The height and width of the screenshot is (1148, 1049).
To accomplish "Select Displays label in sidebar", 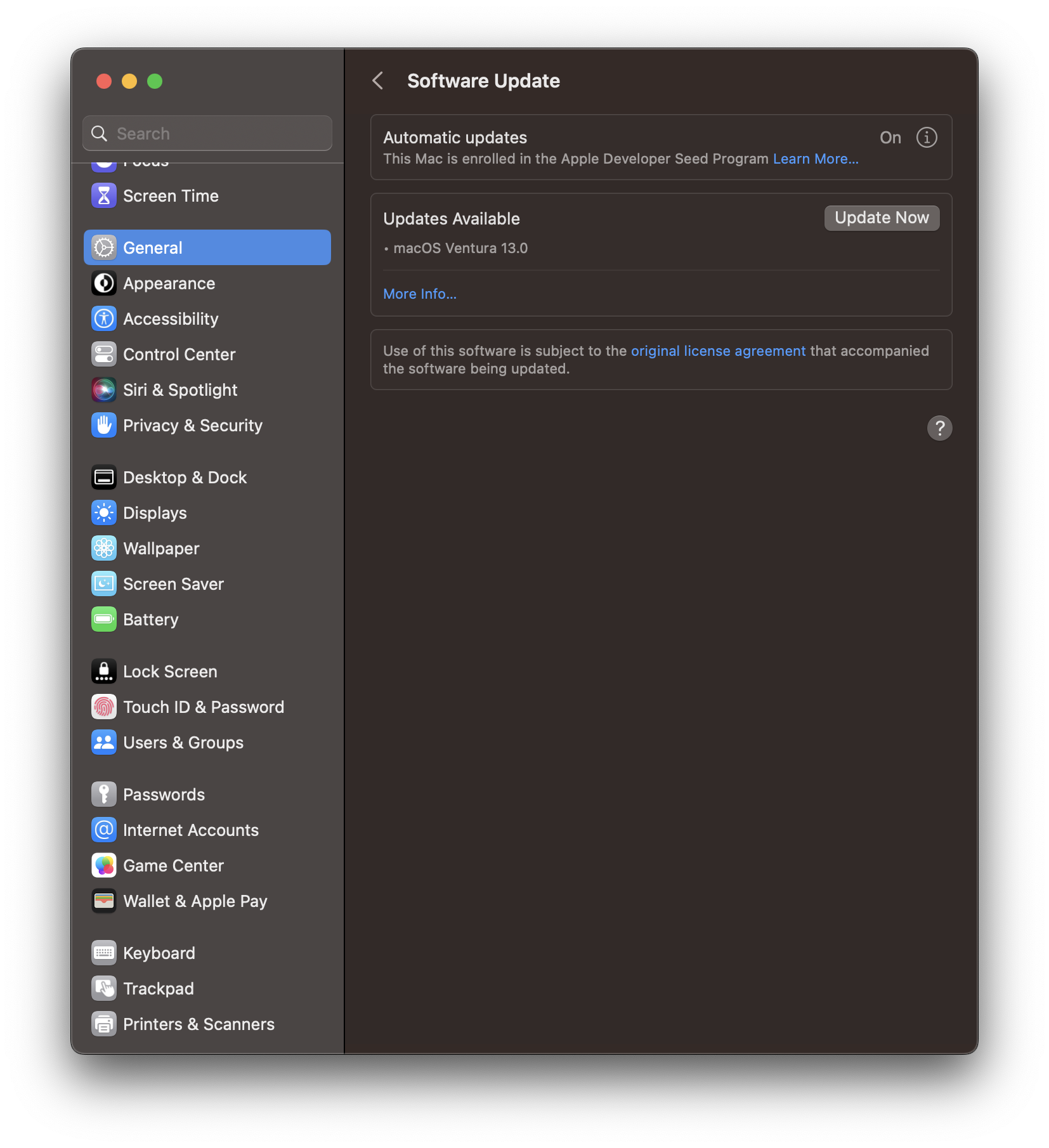I will pos(155,513).
